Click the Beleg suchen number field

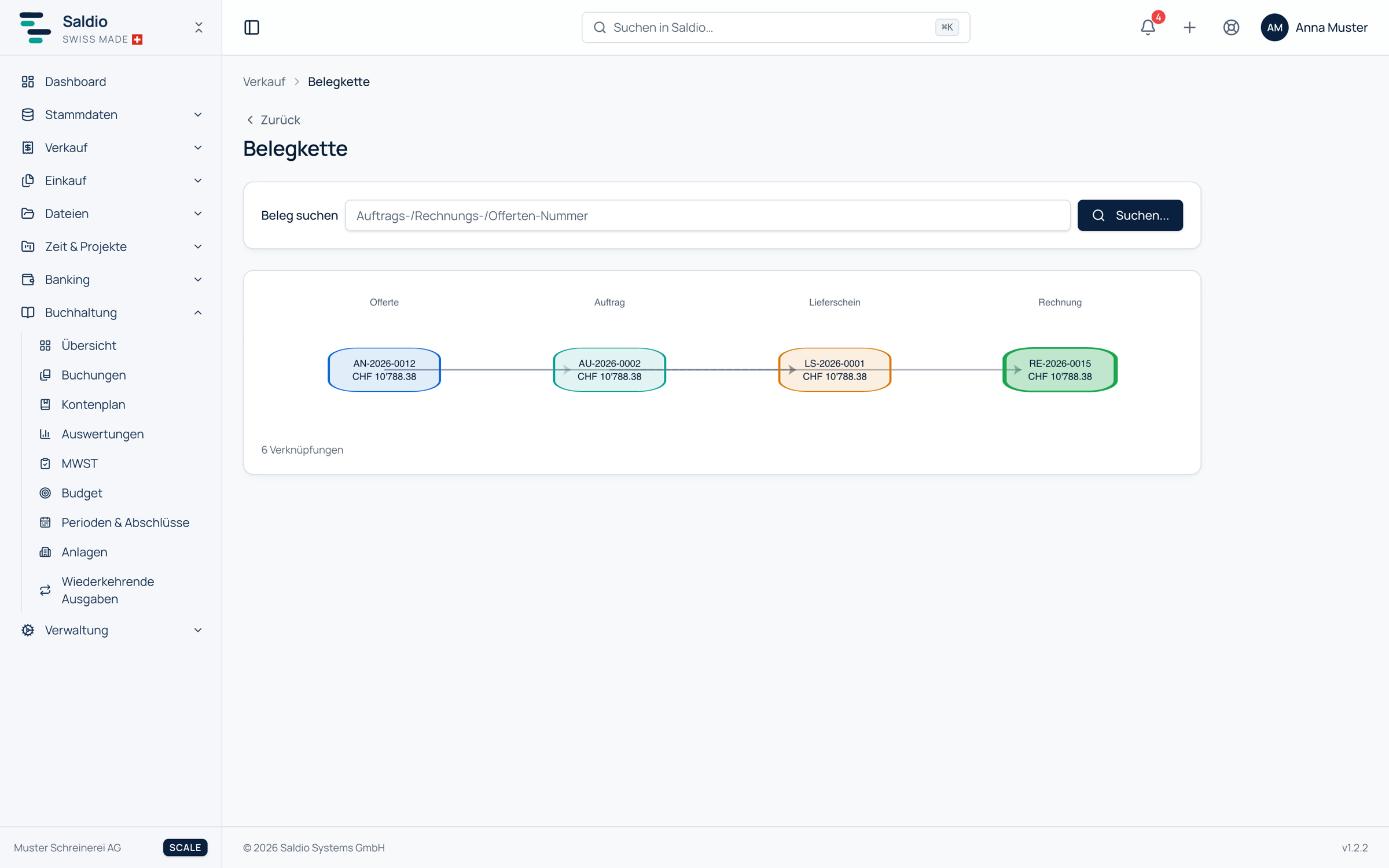707,215
